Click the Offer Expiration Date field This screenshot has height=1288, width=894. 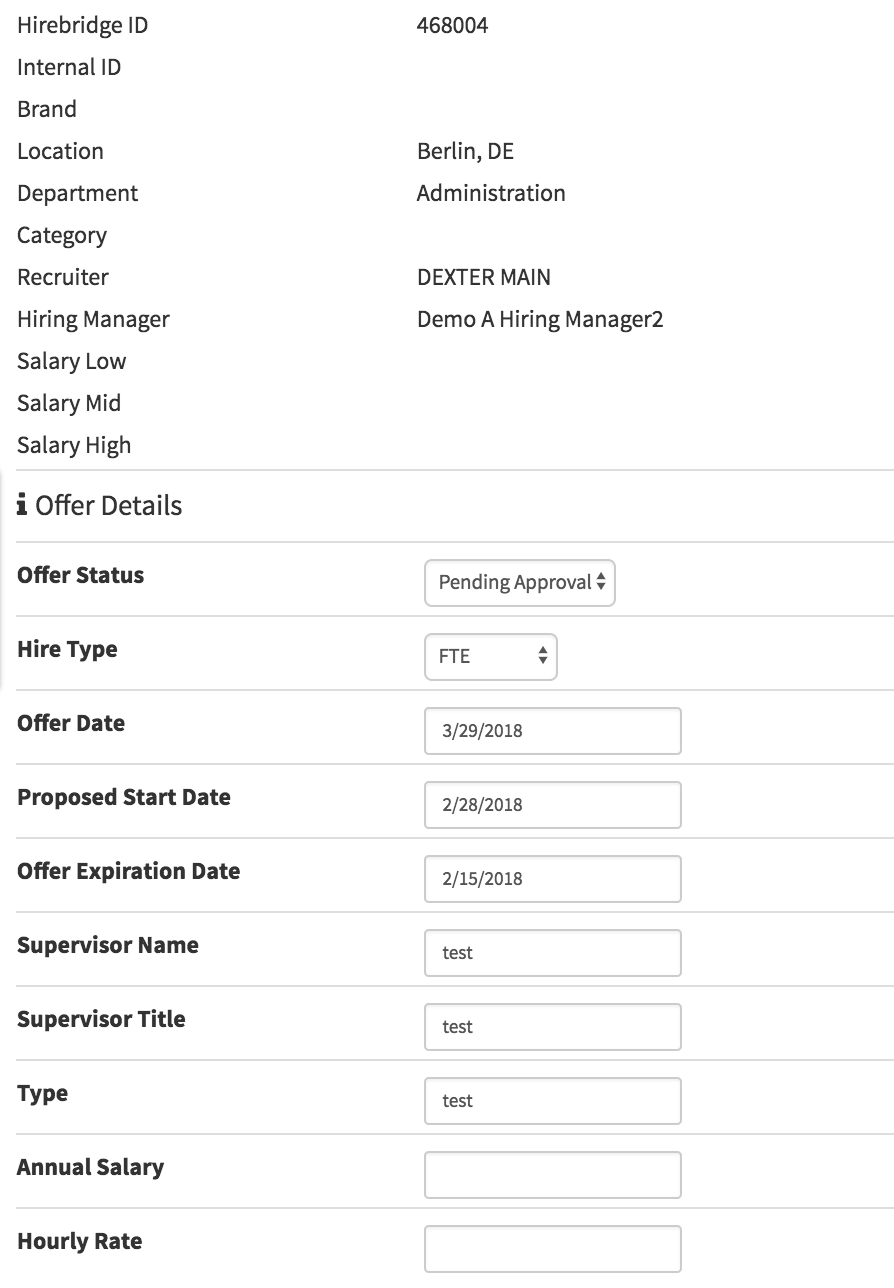(552, 879)
